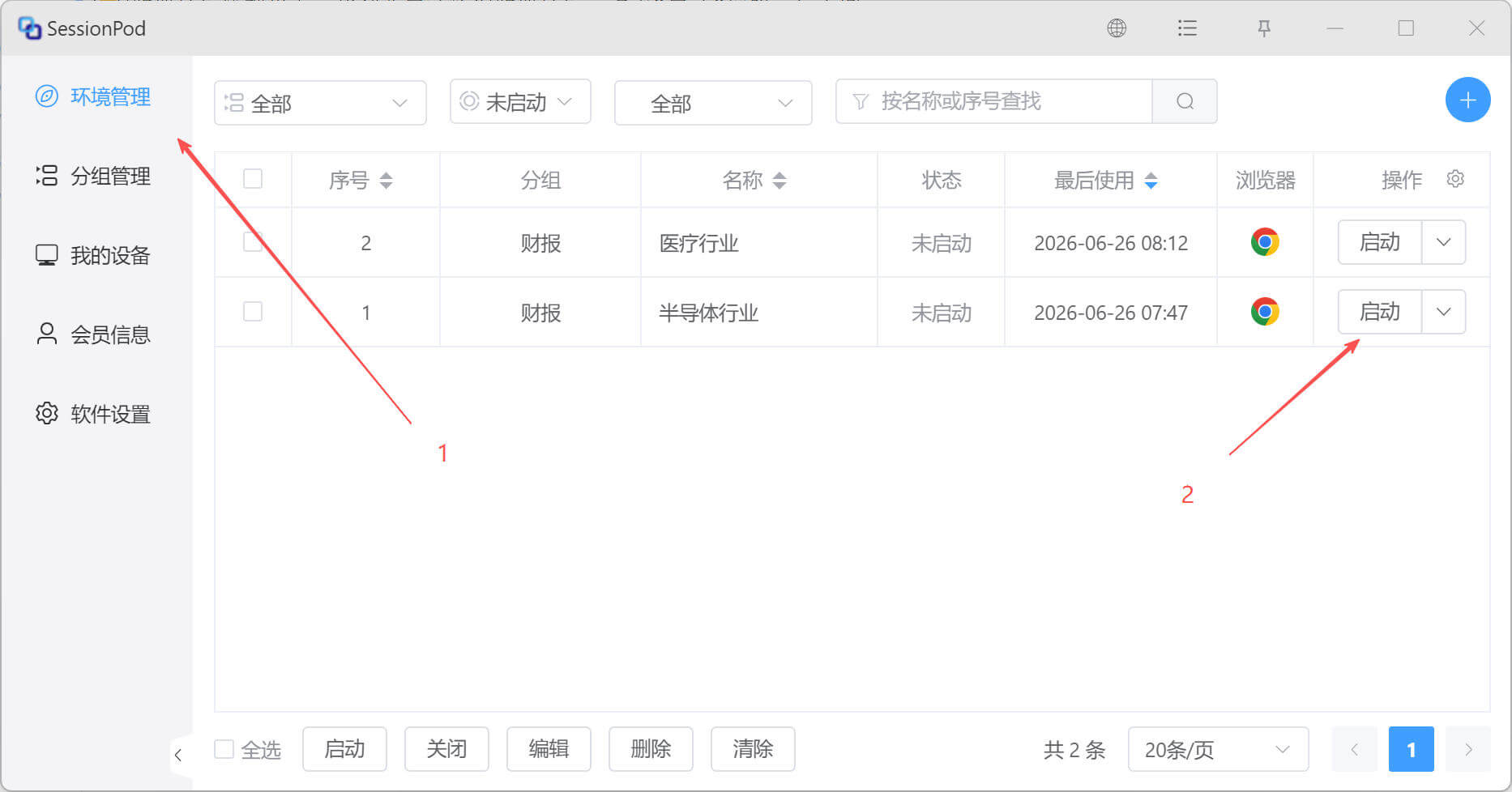Select page 1 in pagination
This screenshot has height=792, width=1512.
(x=1412, y=749)
